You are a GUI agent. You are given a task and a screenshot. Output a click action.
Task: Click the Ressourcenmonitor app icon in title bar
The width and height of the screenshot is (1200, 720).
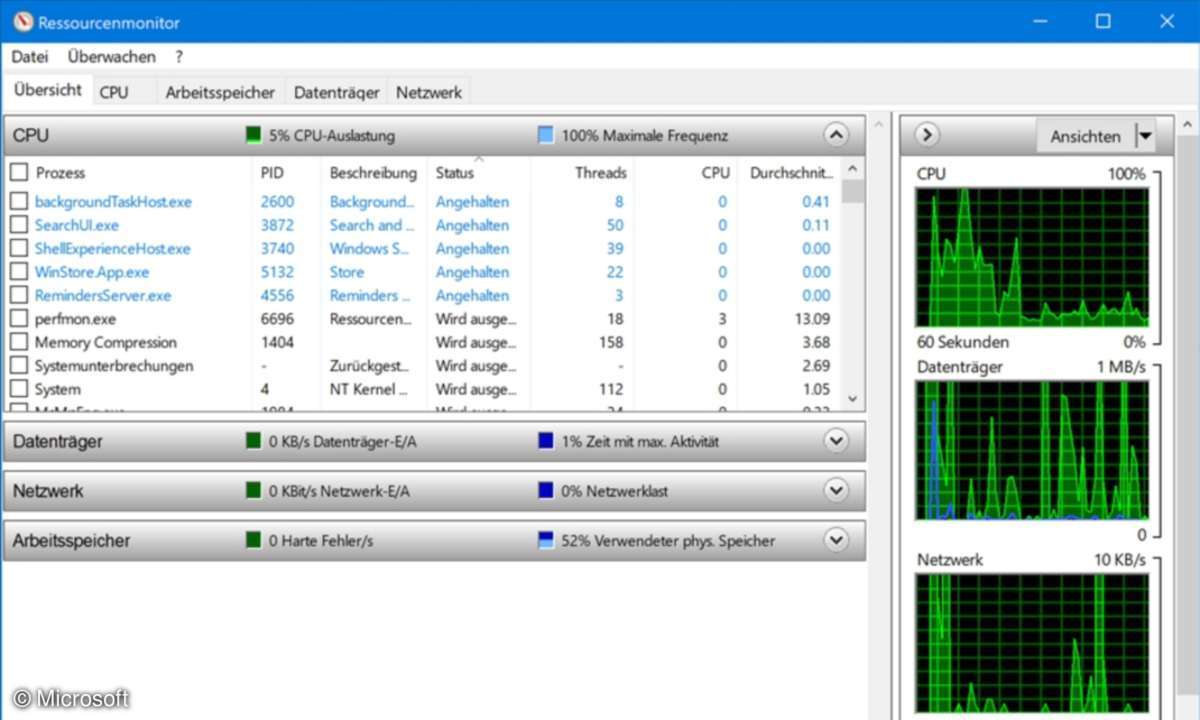point(22,21)
